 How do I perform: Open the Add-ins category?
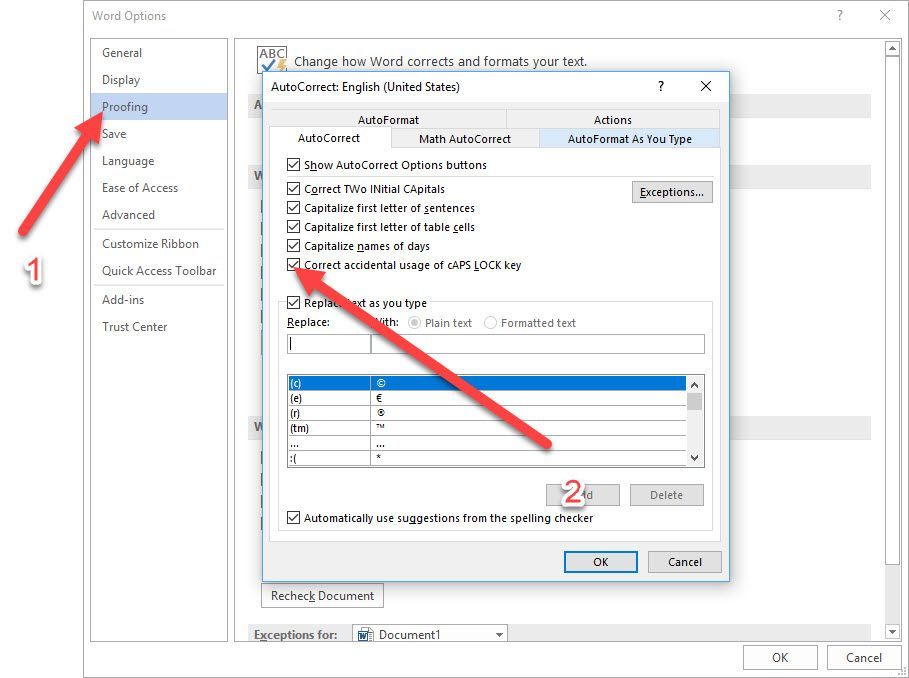point(159,300)
